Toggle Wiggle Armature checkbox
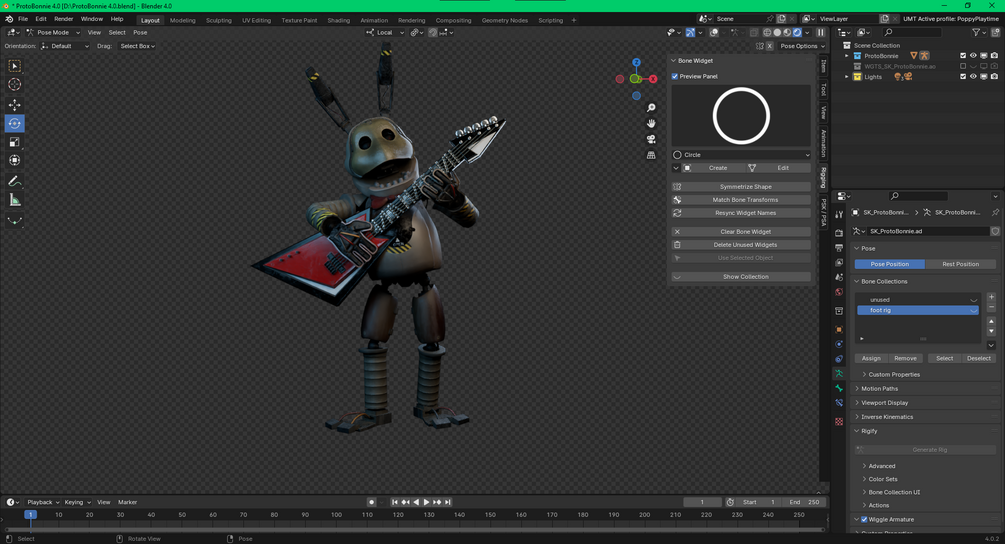The image size is (1005, 544). (864, 519)
